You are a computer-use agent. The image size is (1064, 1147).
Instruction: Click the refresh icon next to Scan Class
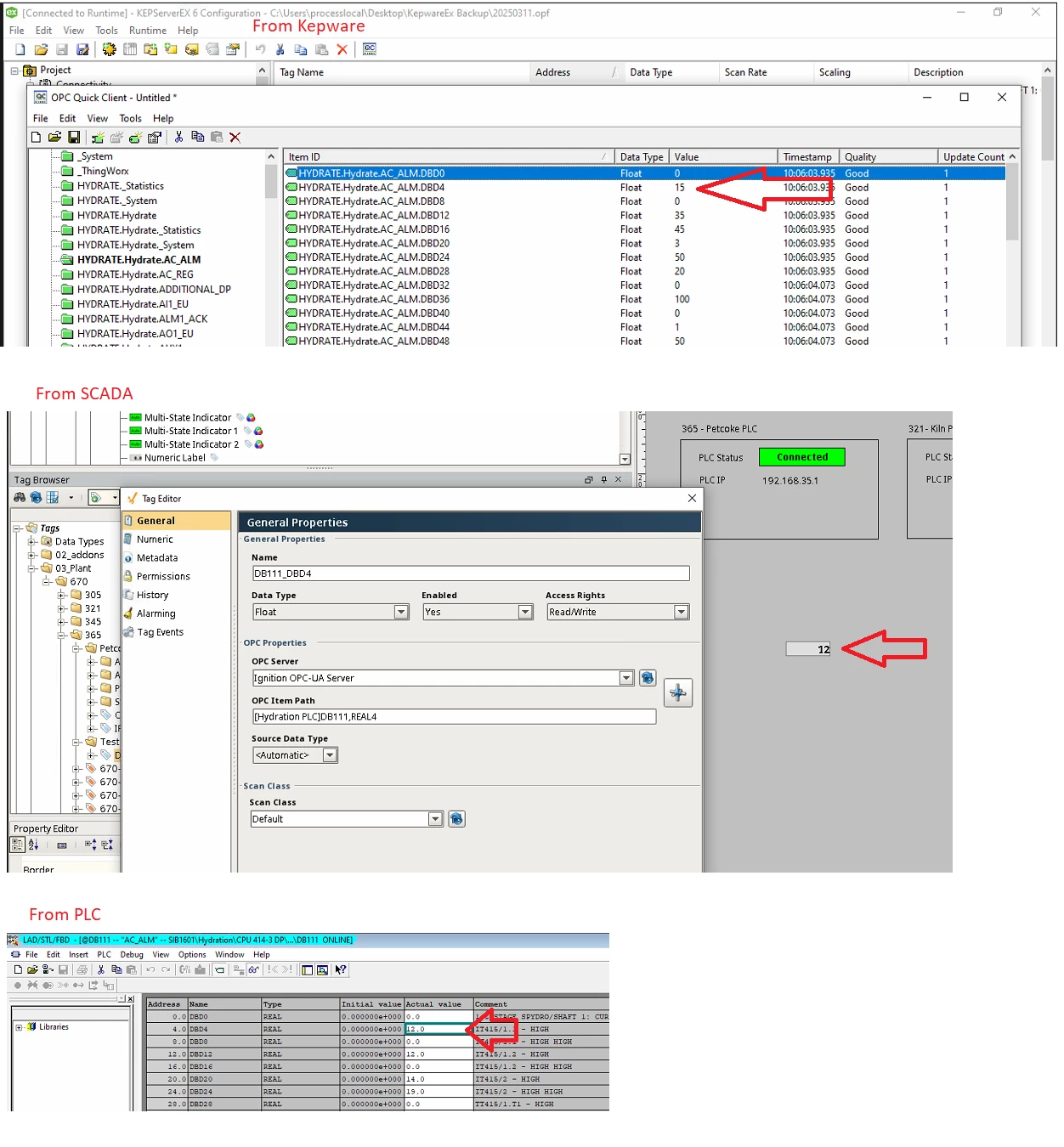click(x=456, y=819)
